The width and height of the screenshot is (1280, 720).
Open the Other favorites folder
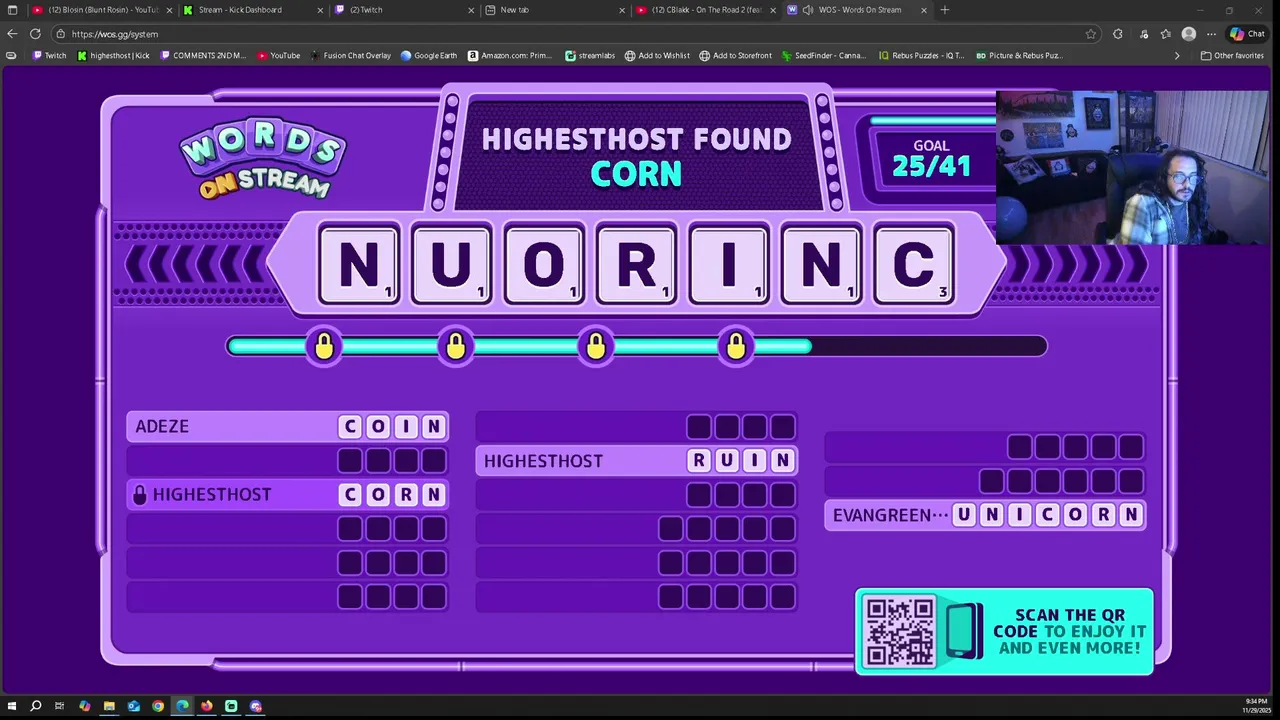(1232, 56)
